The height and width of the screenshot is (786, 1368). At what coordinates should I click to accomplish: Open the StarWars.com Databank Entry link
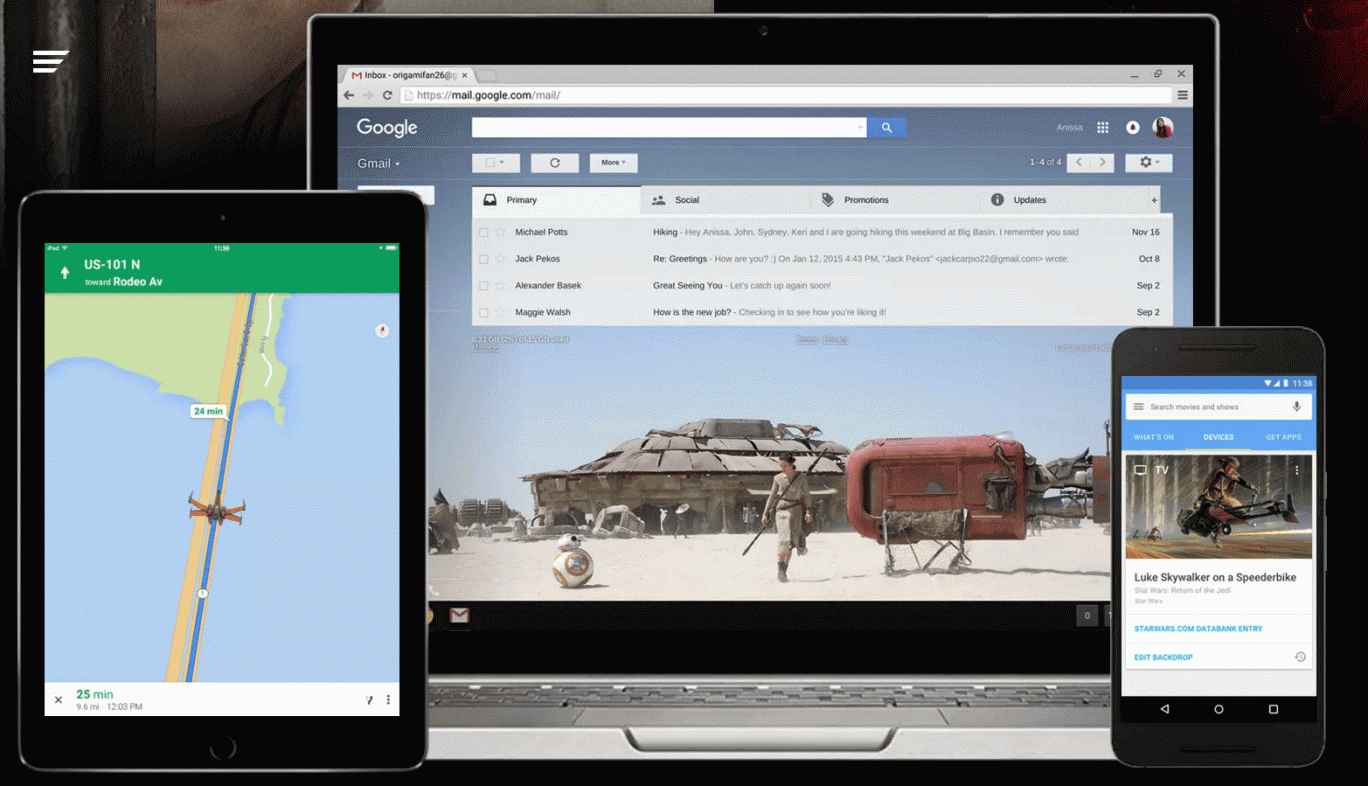click(x=1198, y=629)
